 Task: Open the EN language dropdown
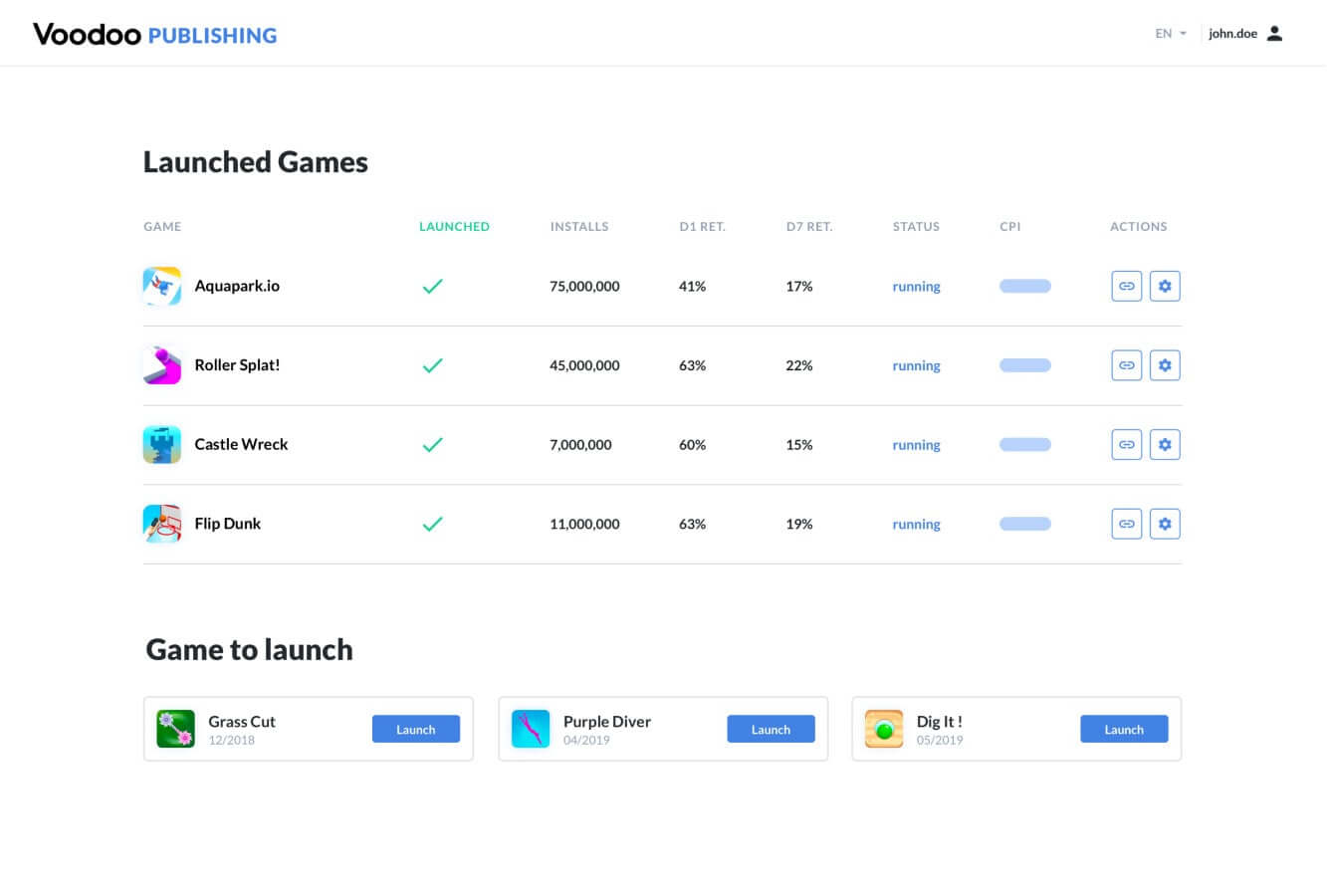[x=1171, y=33]
